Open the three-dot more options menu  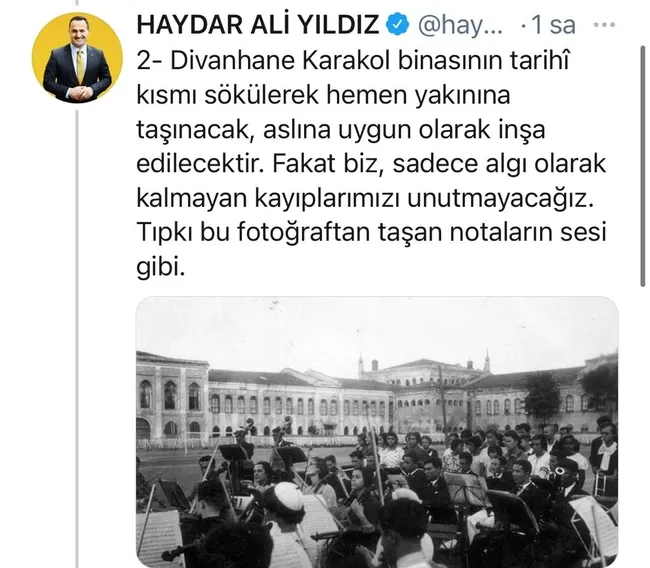pos(604,25)
